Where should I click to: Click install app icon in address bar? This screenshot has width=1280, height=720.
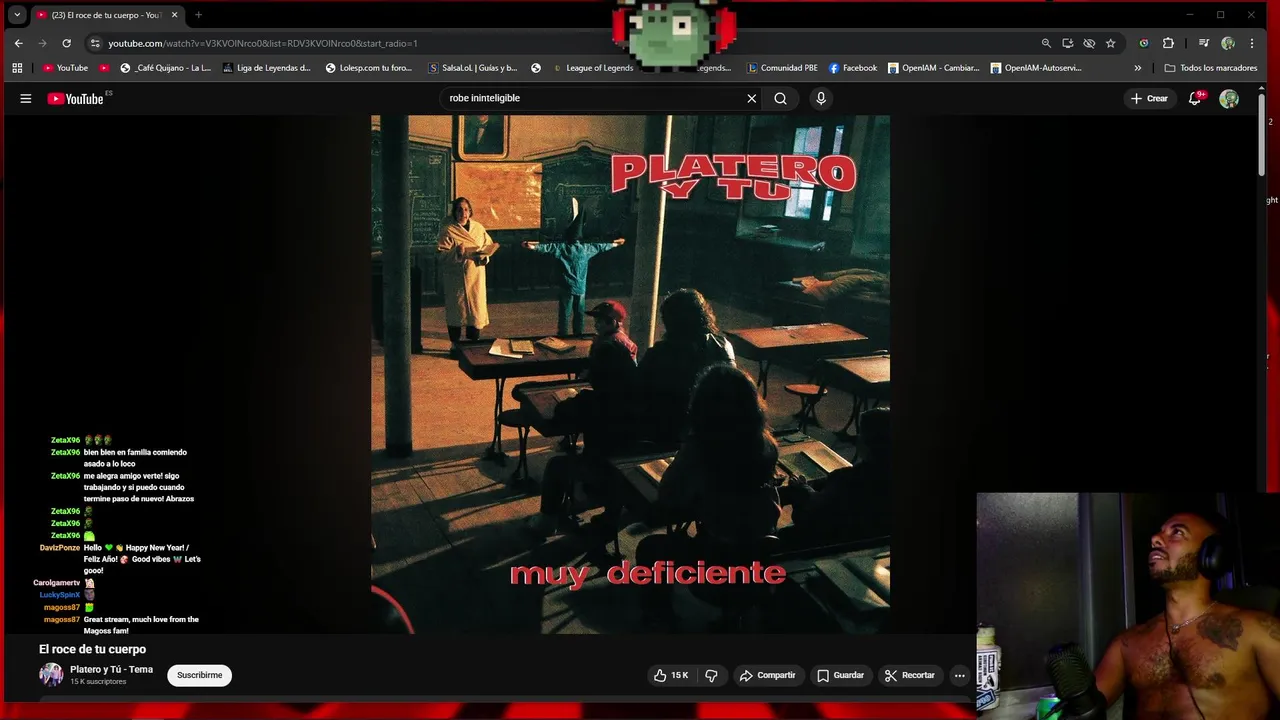(x=1068, y=43)
